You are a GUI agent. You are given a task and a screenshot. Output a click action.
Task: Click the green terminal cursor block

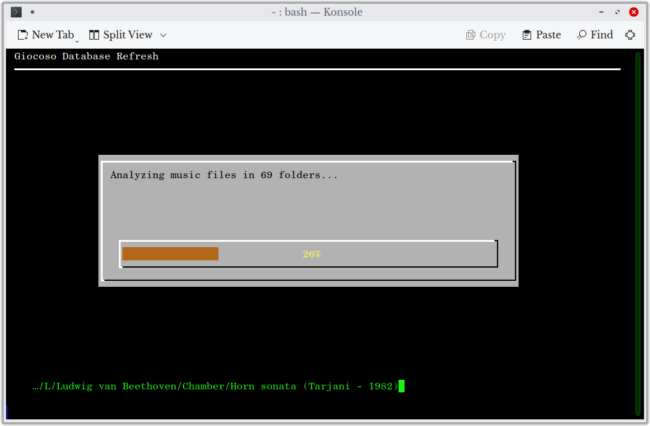(x=401, y=386)
